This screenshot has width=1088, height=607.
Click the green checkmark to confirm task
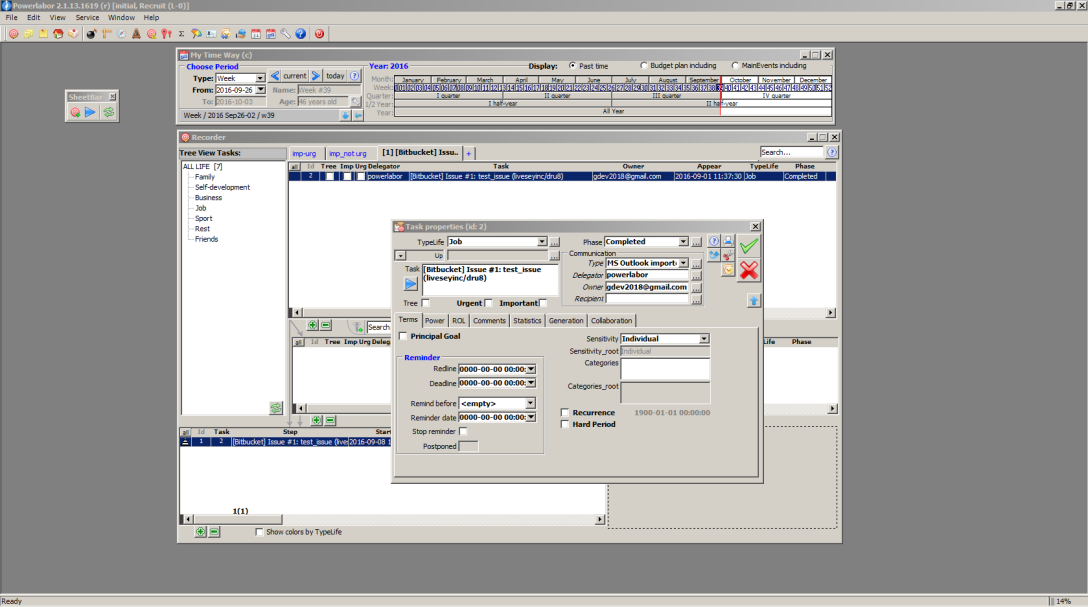[748, 246]
